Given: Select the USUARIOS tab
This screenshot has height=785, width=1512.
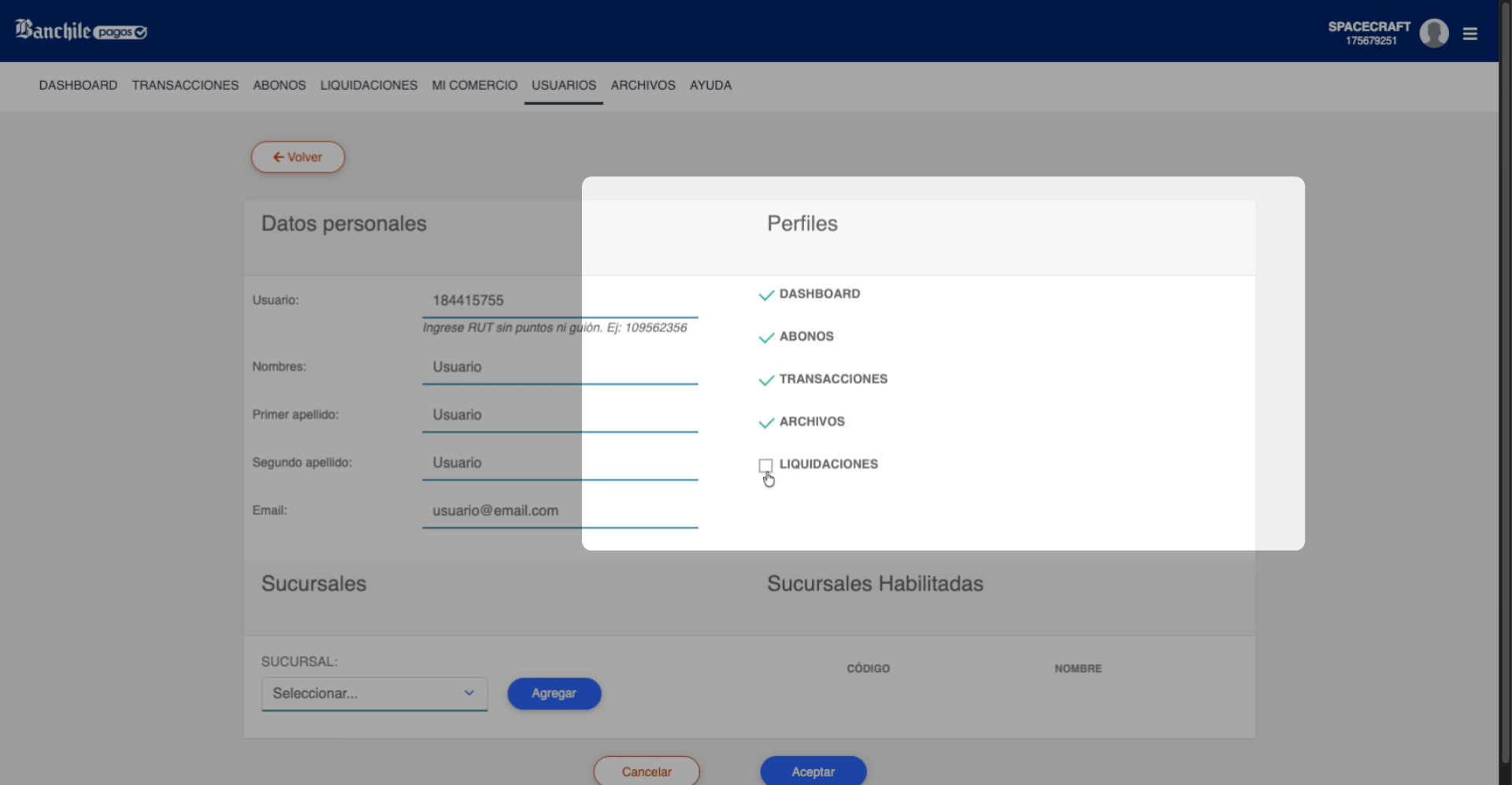Looking at the screenshot, I should point(564,85).
